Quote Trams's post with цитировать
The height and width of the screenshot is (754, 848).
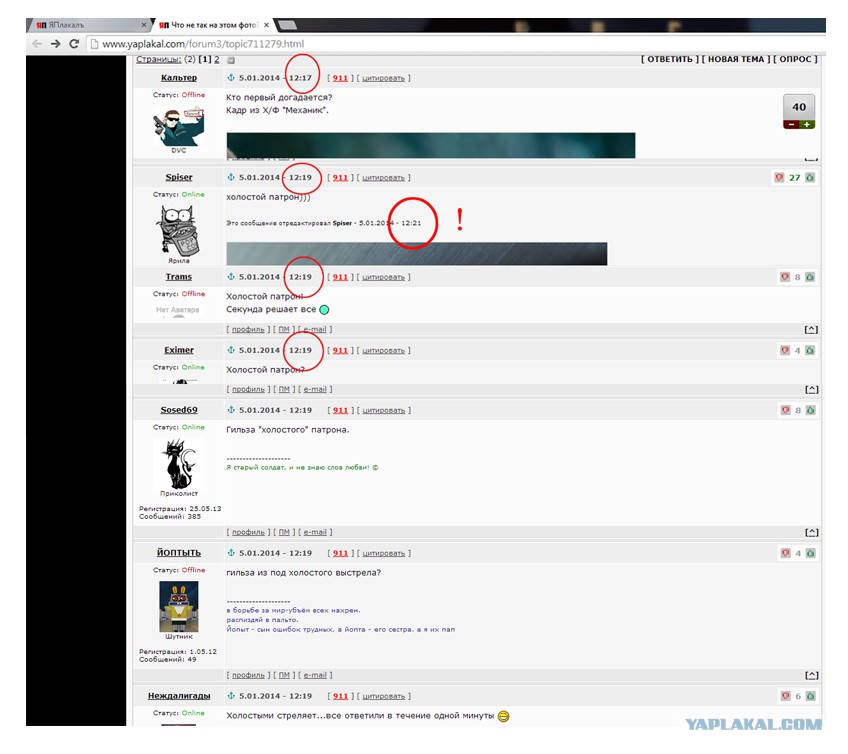click(383, 277)
